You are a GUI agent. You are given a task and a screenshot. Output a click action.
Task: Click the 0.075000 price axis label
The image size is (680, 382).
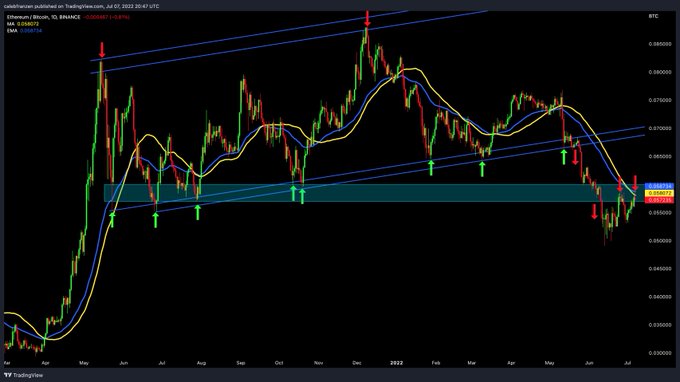(659, 100)
